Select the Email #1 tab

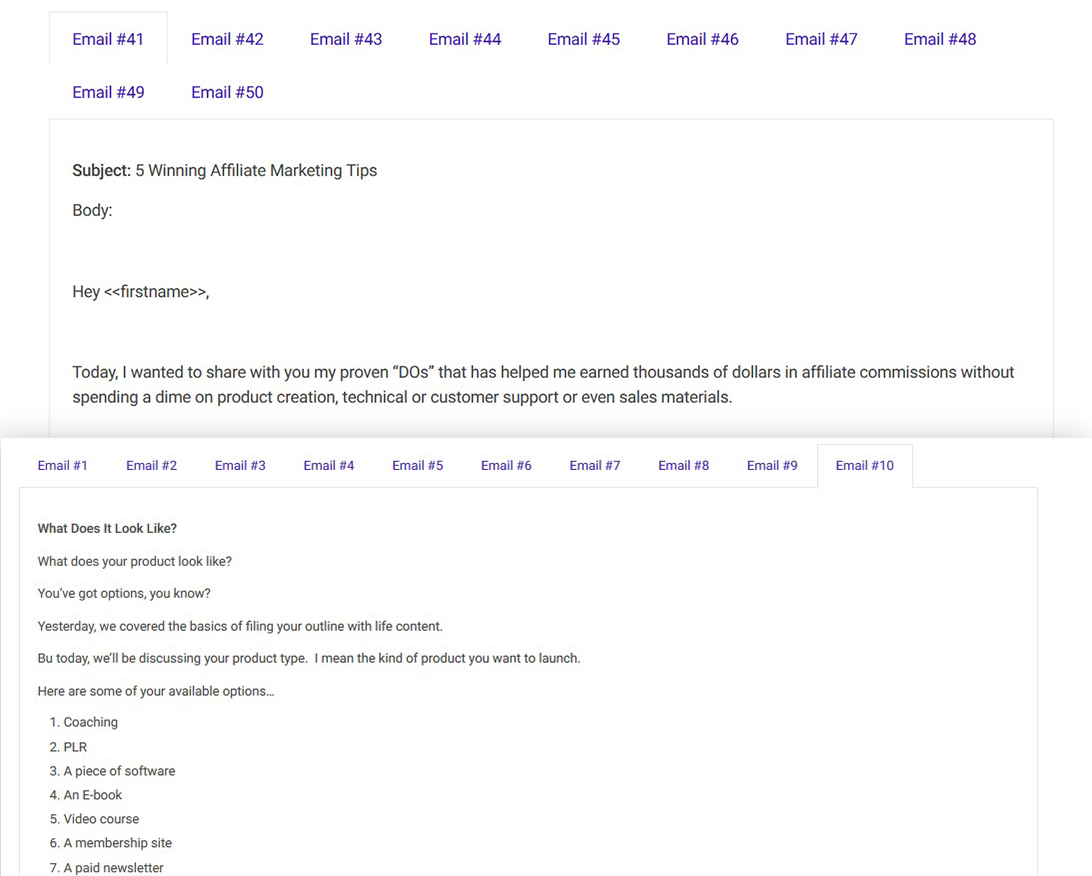click(63, 466)
